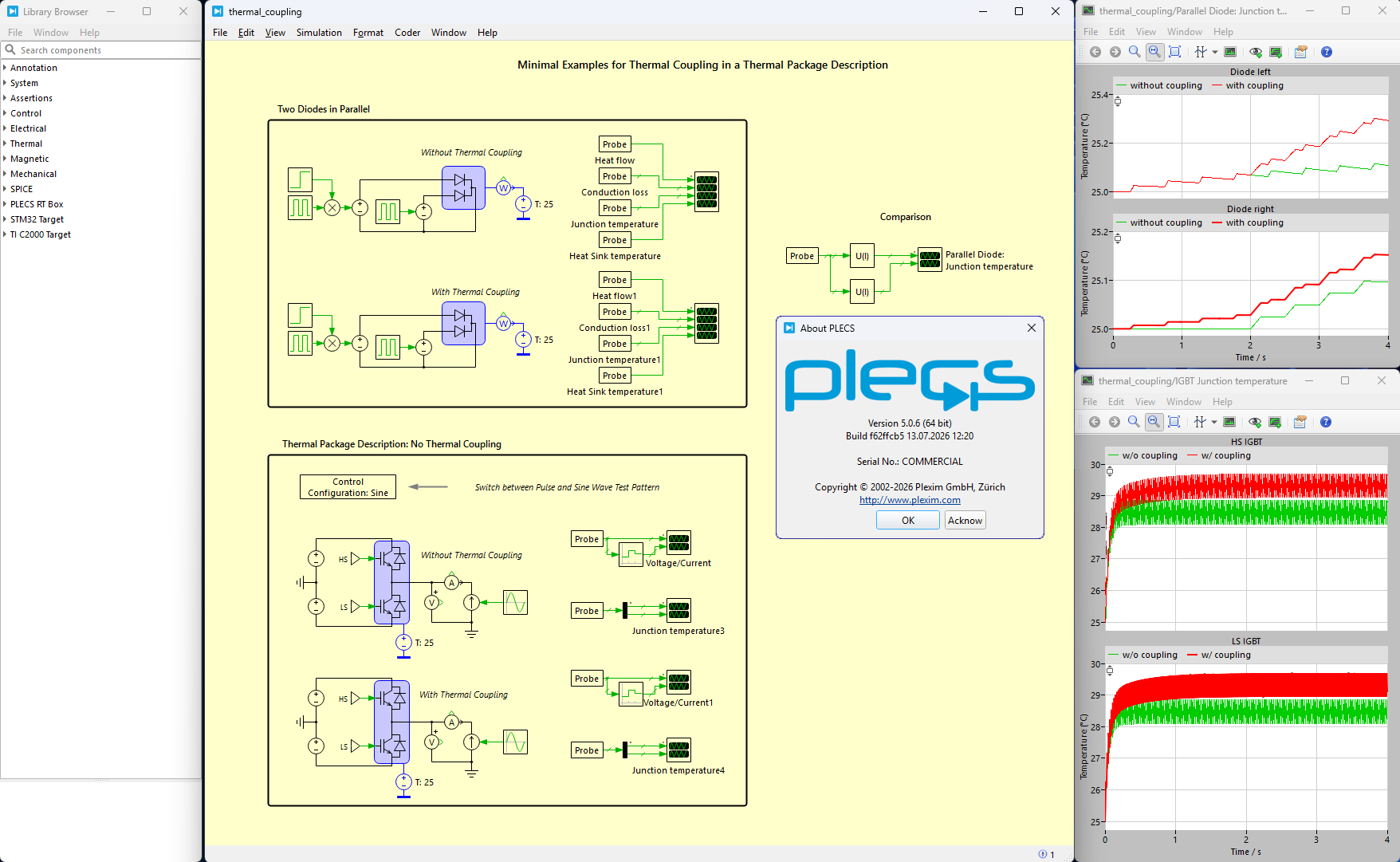Image resolution: width=1400 pixels, height=862 pixels.
Task: Open help from IGBT scope toolbar
Action: pos(1326,422)
